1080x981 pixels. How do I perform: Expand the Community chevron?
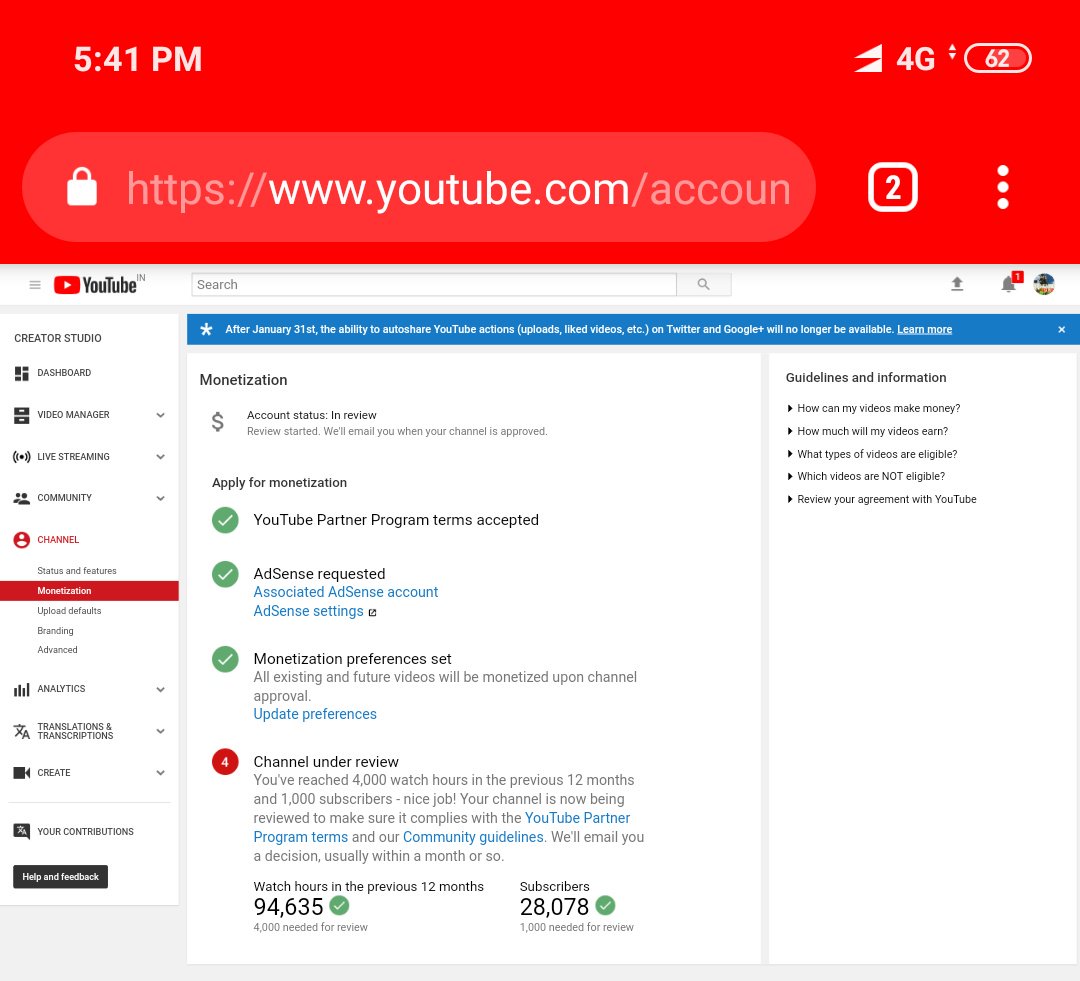(160, 498)
